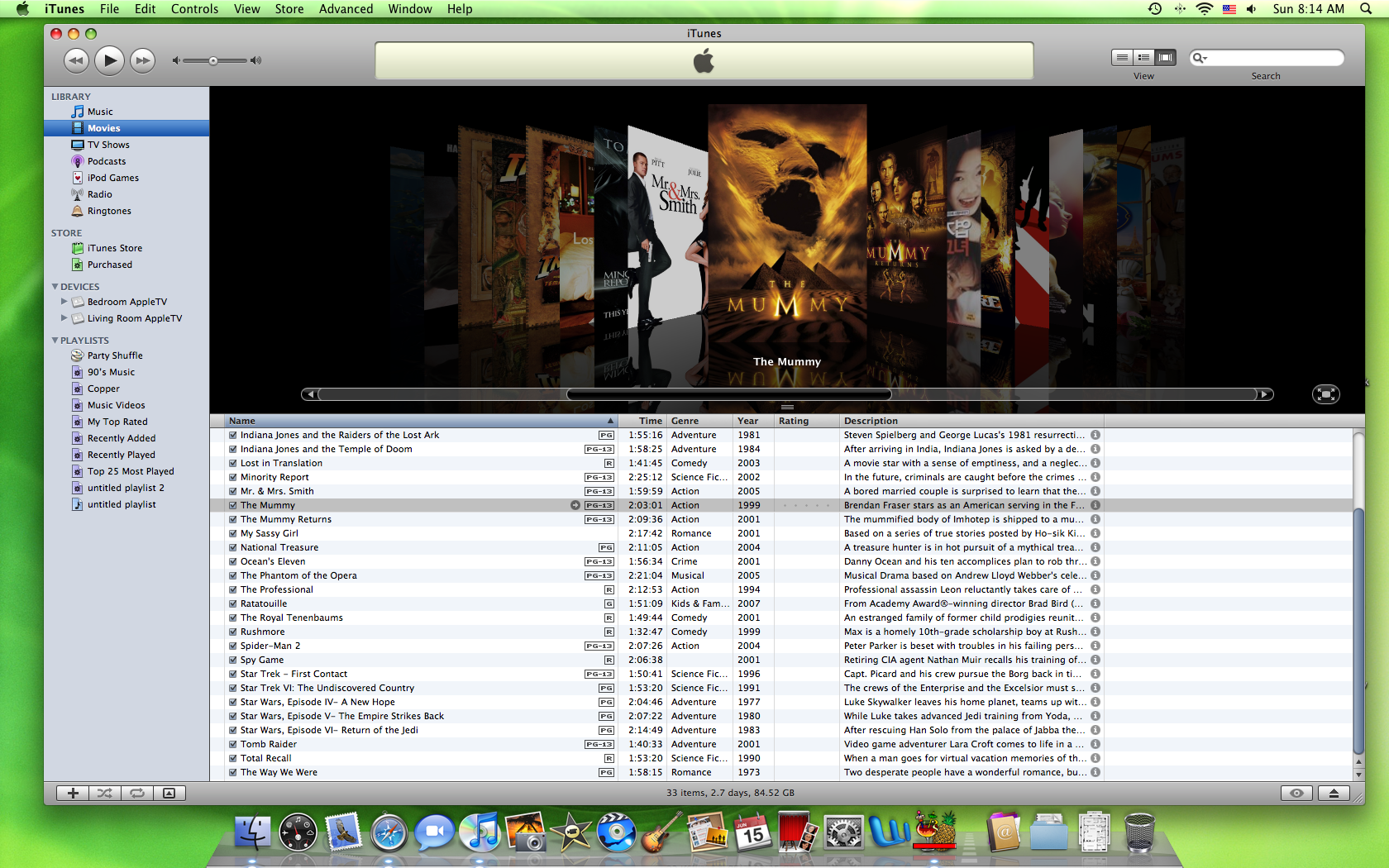1389x868 pixels.
Task: Uncheck Total Recall checkbox
Action: [233, 758]
